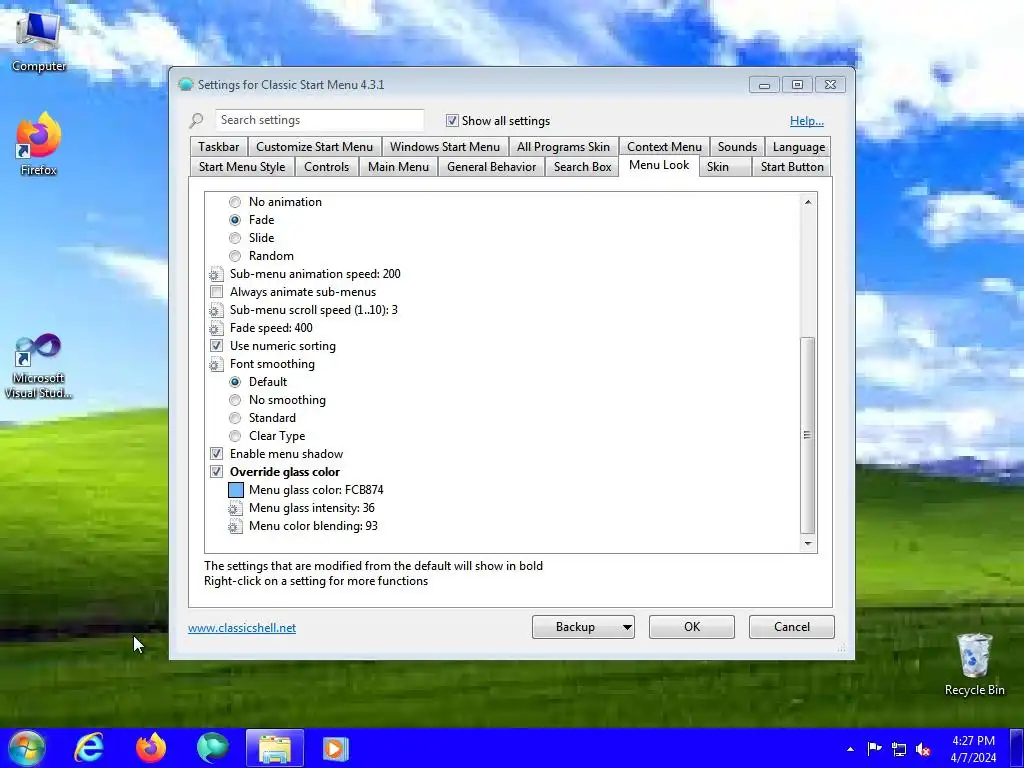
Task: Click the Menu glass color swatch
Action: pyautogui.click(x=236, y=490)
